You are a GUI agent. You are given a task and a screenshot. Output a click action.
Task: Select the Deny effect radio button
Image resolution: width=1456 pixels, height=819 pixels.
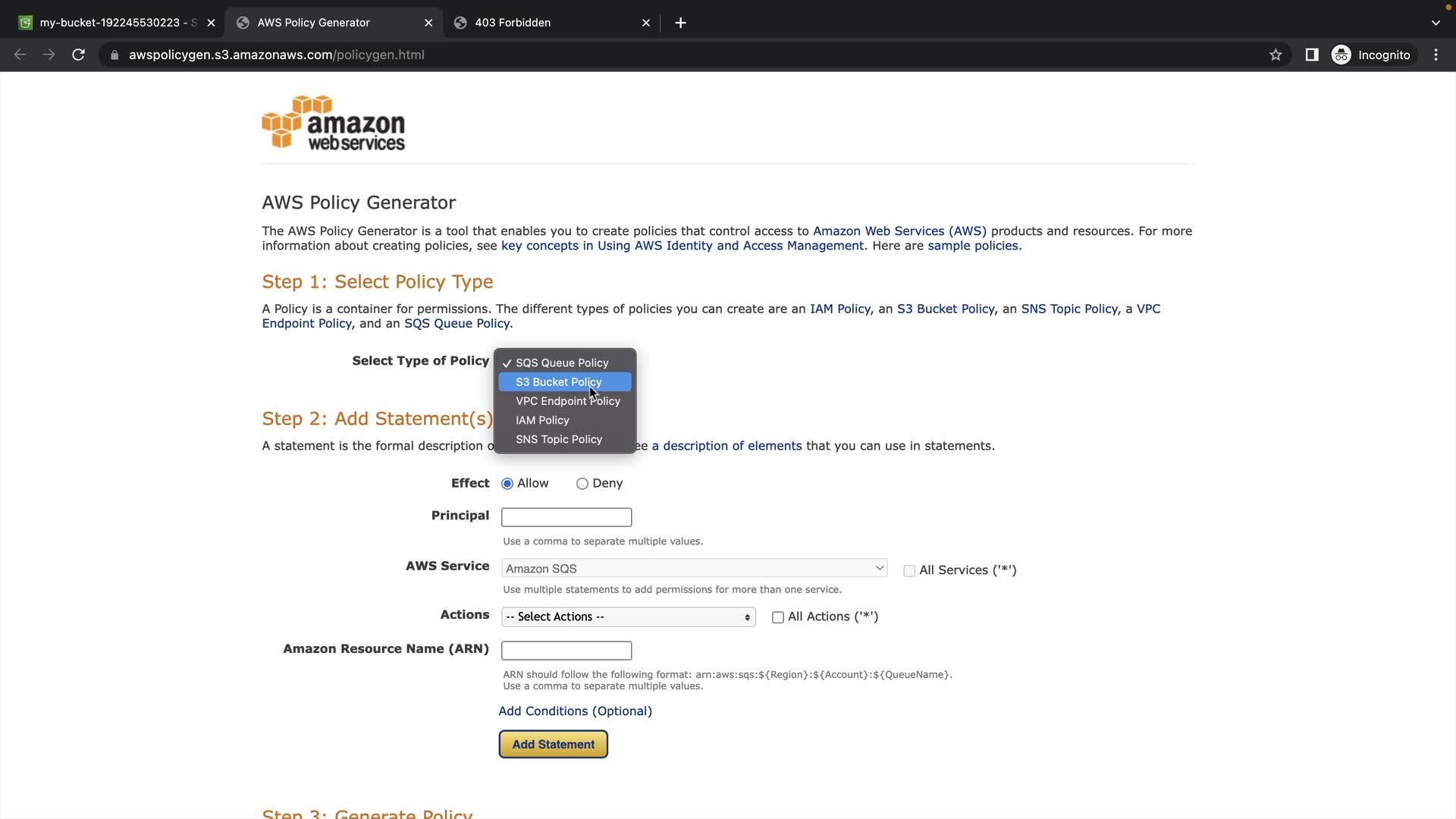point(582,484)
